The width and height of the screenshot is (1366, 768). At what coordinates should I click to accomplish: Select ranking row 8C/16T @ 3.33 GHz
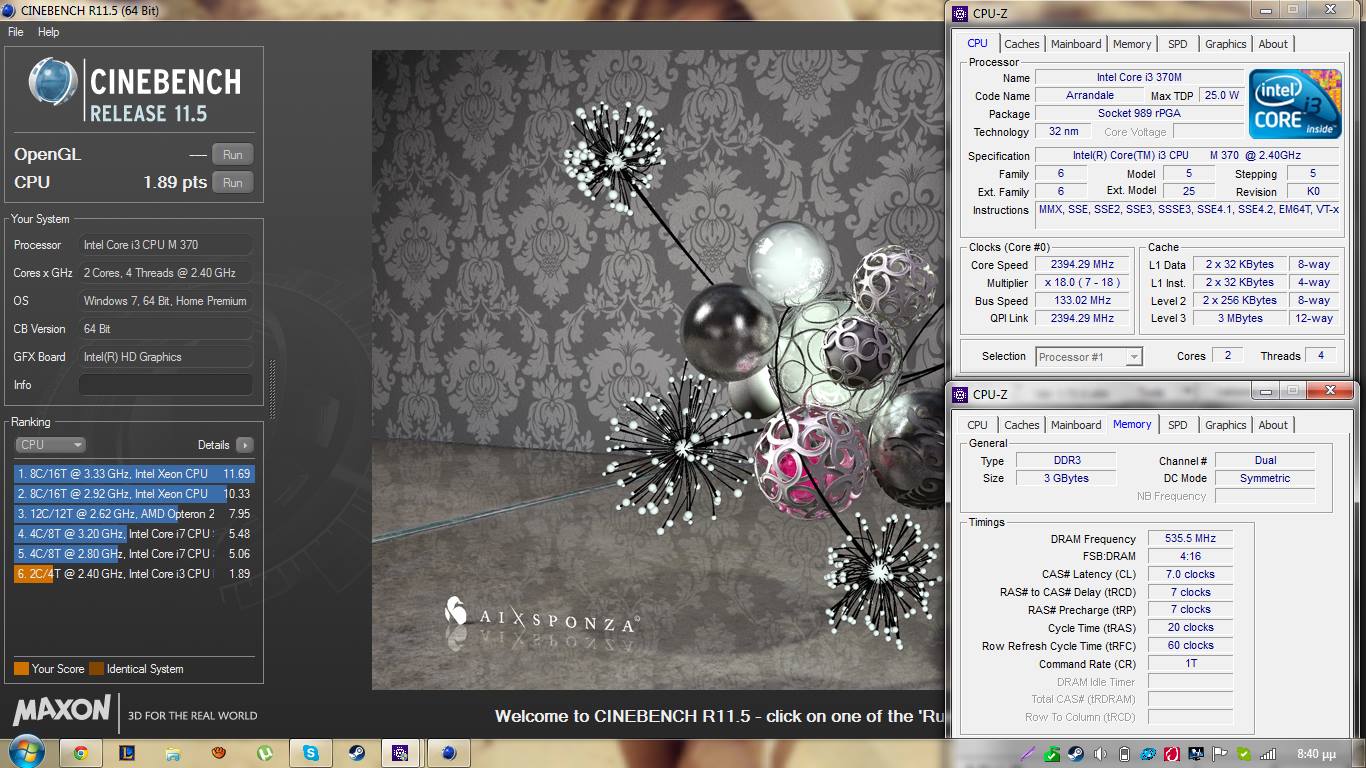point(134,474)
